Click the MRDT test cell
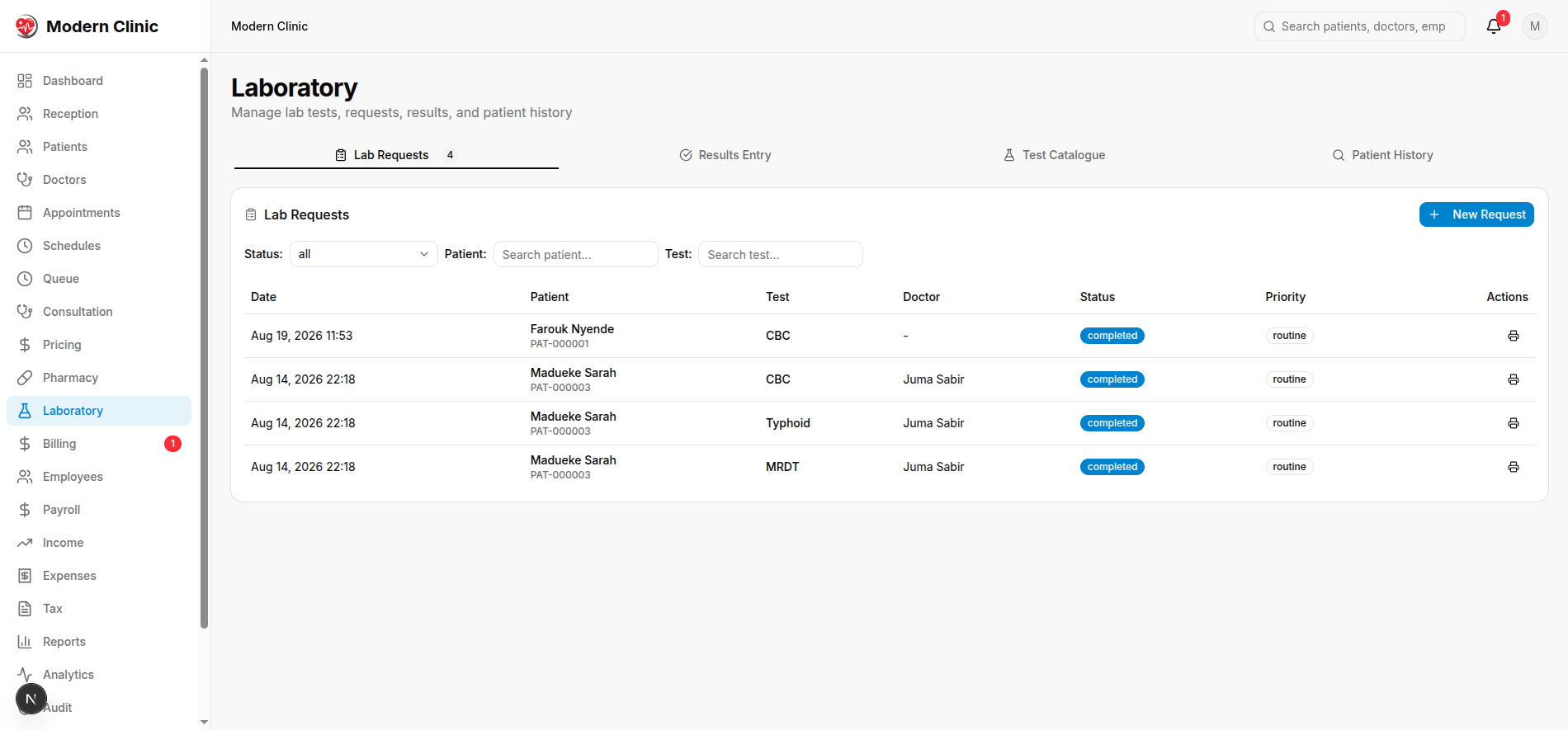The width and height of the screenshot is (1568, 730). click(782, 467)
